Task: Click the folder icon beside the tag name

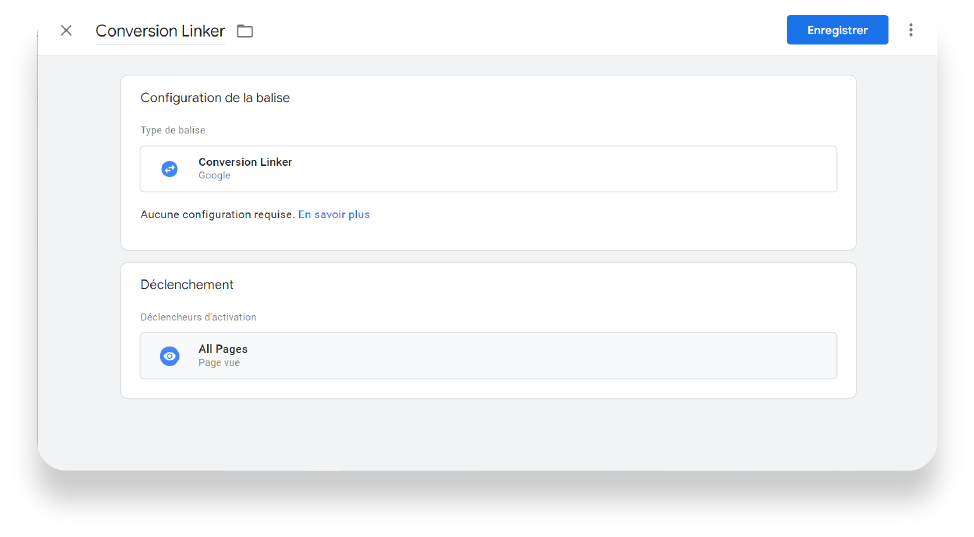Action: 245,31
